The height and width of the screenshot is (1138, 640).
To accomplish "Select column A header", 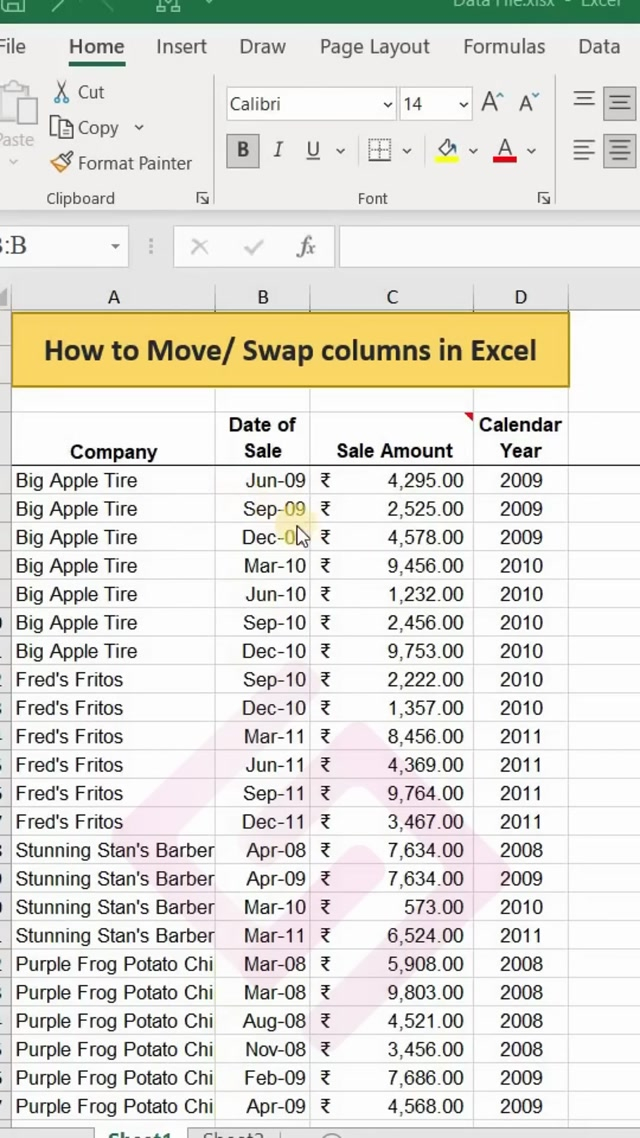I will [113, 297].
